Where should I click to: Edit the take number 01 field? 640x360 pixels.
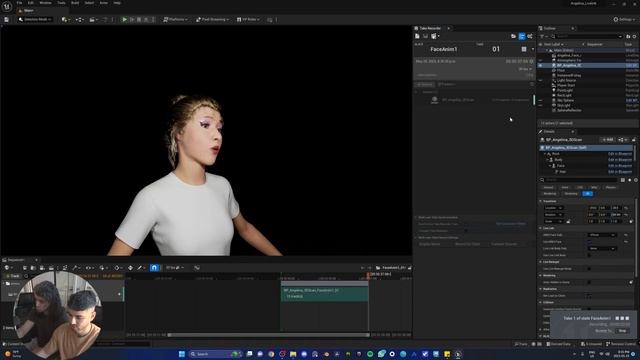point(496,49)
